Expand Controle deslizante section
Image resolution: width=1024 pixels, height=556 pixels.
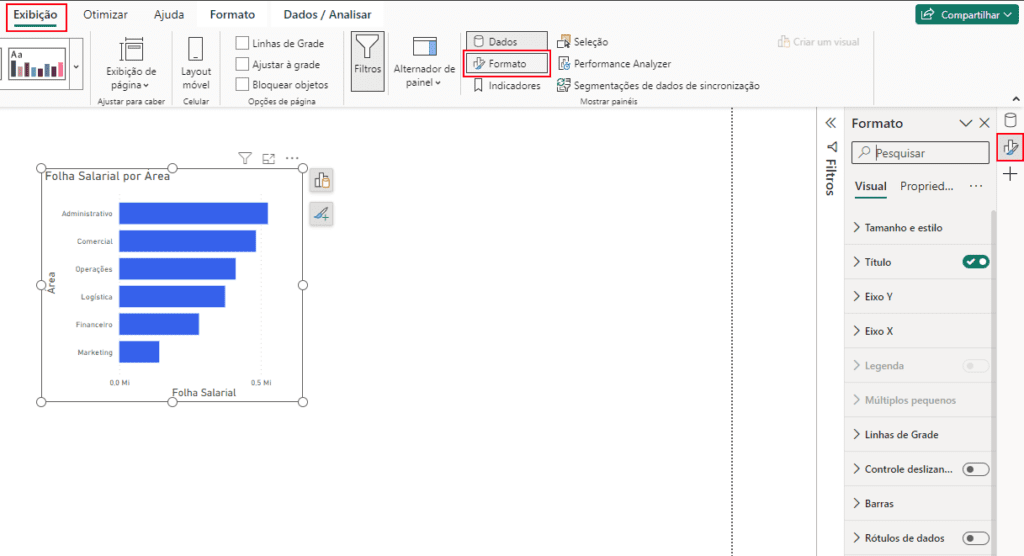click(904, 469)
